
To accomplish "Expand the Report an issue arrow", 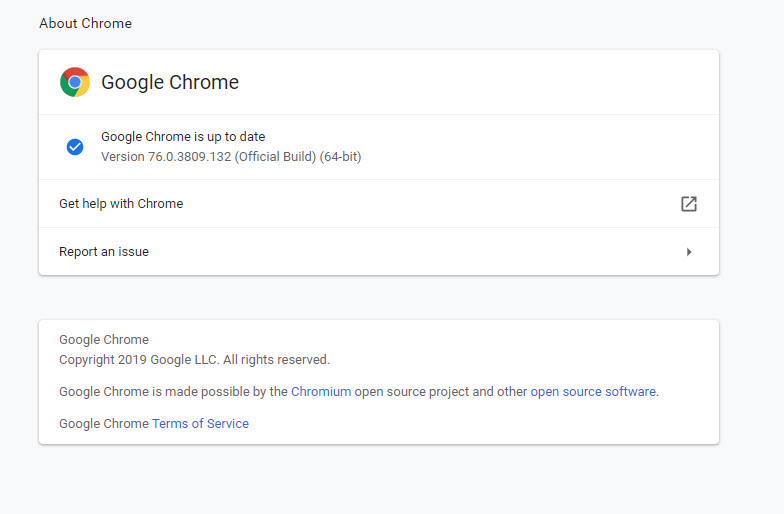I will point(689,252).
